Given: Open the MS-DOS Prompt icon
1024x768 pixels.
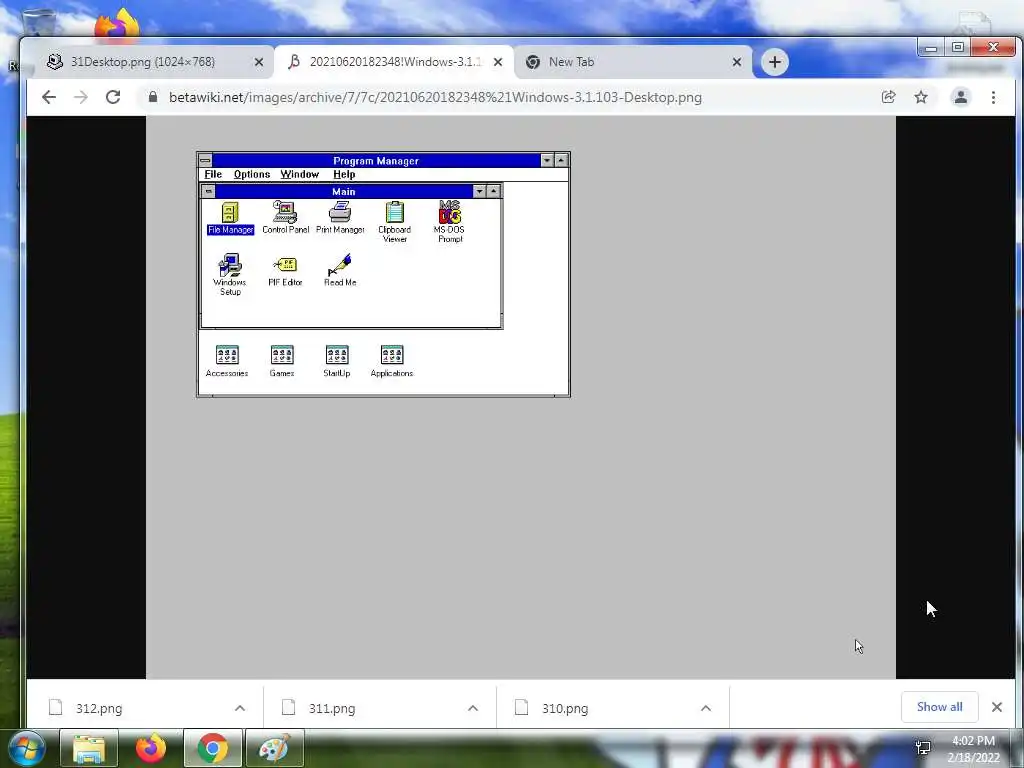Looking at the screenshot, I should [449, 222].
